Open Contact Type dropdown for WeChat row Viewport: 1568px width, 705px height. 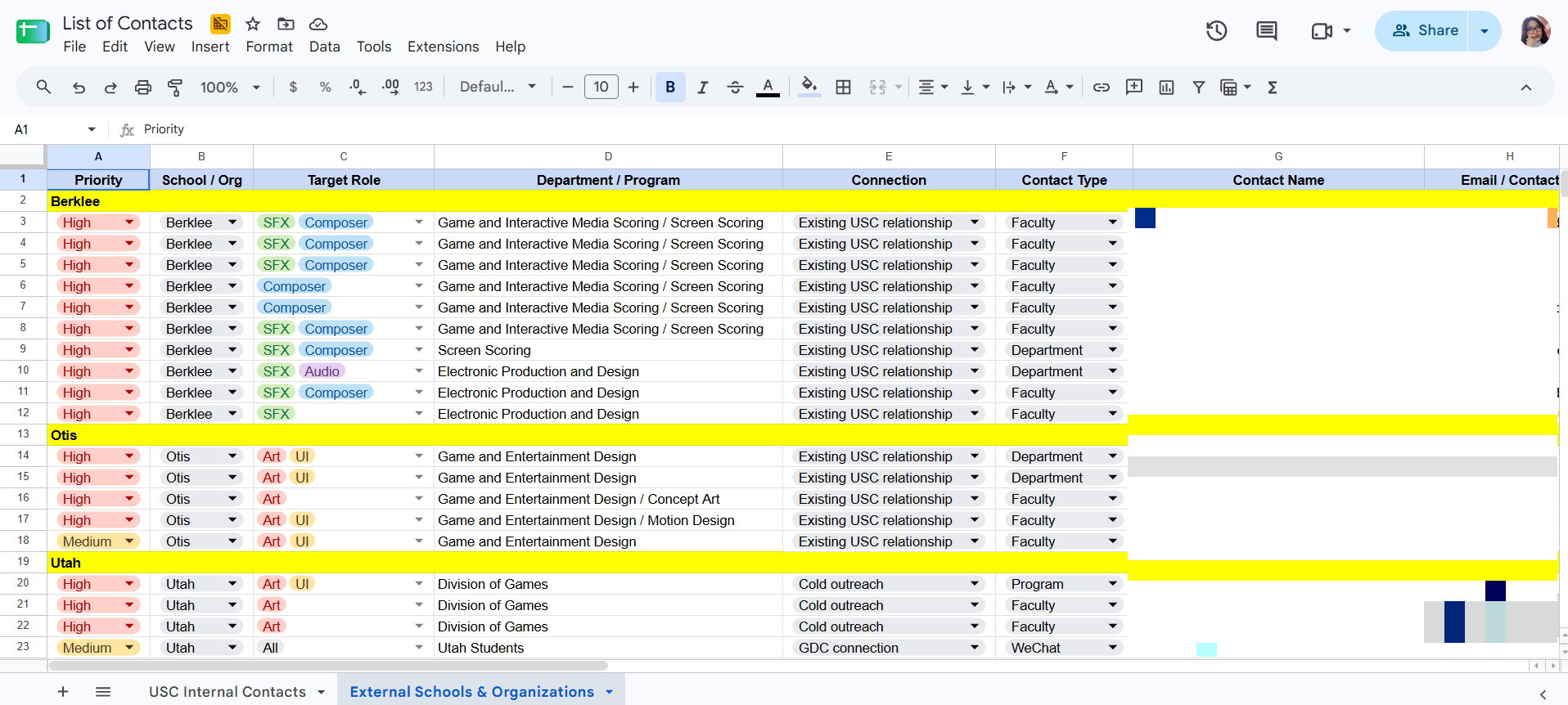click(x=1113, y=648)
